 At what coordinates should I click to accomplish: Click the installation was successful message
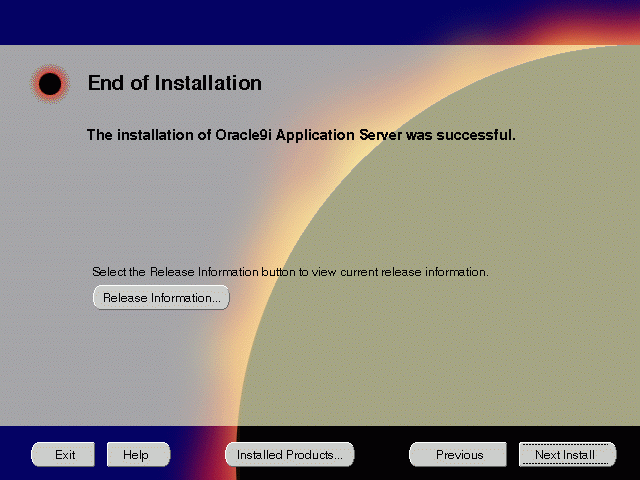pyautogui.click(x=301, y=135)
